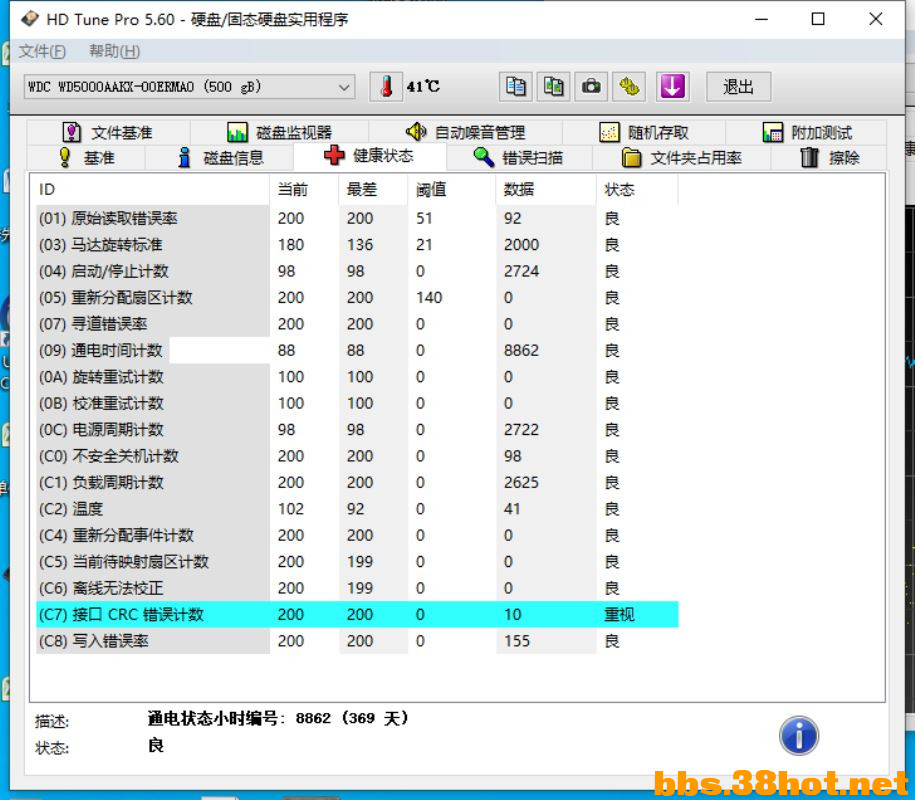Select the (0C) 电源周期计数 row
915x800 pixels.
click(x=357, y=429)
